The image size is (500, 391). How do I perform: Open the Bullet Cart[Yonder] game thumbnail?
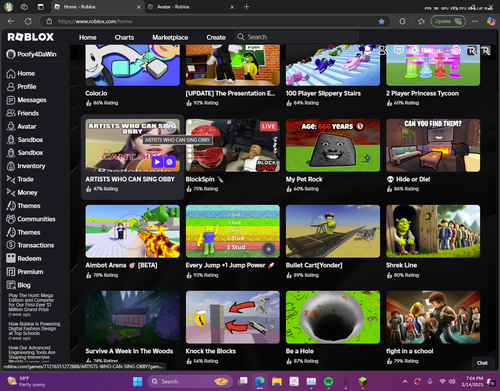click(333, 231)
